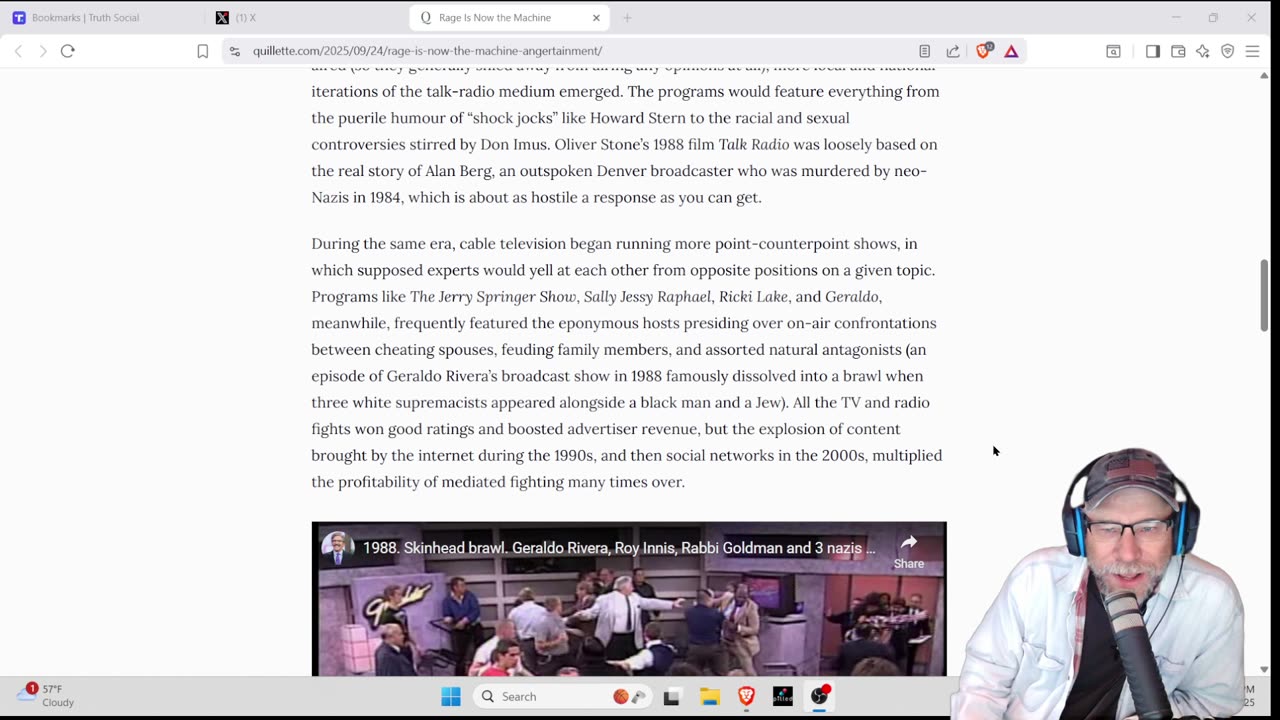Click the taskbar Search box

(x=564, y=697)
